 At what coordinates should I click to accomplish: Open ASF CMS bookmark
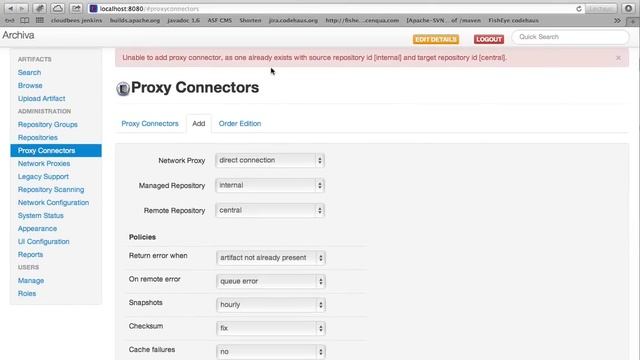[x=220, y=20]
